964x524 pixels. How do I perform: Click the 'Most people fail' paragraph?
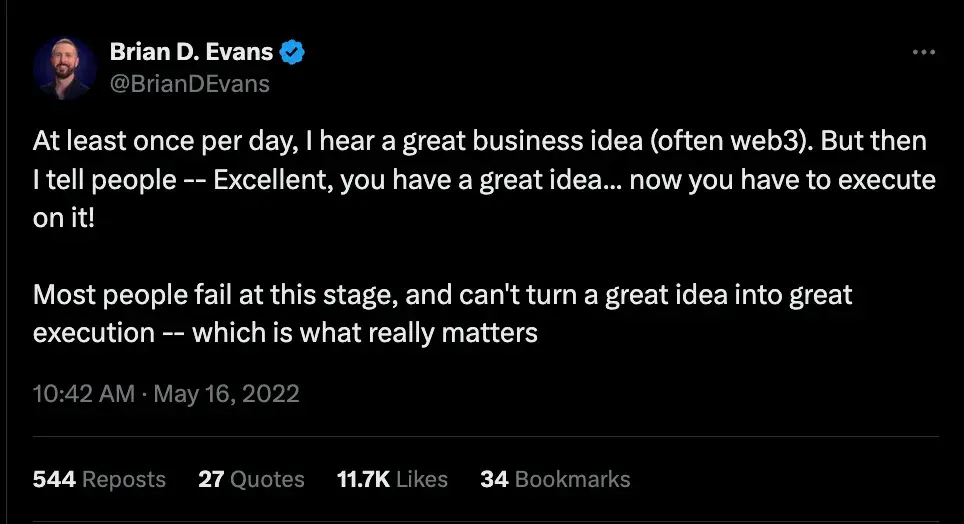coord(440,295)
